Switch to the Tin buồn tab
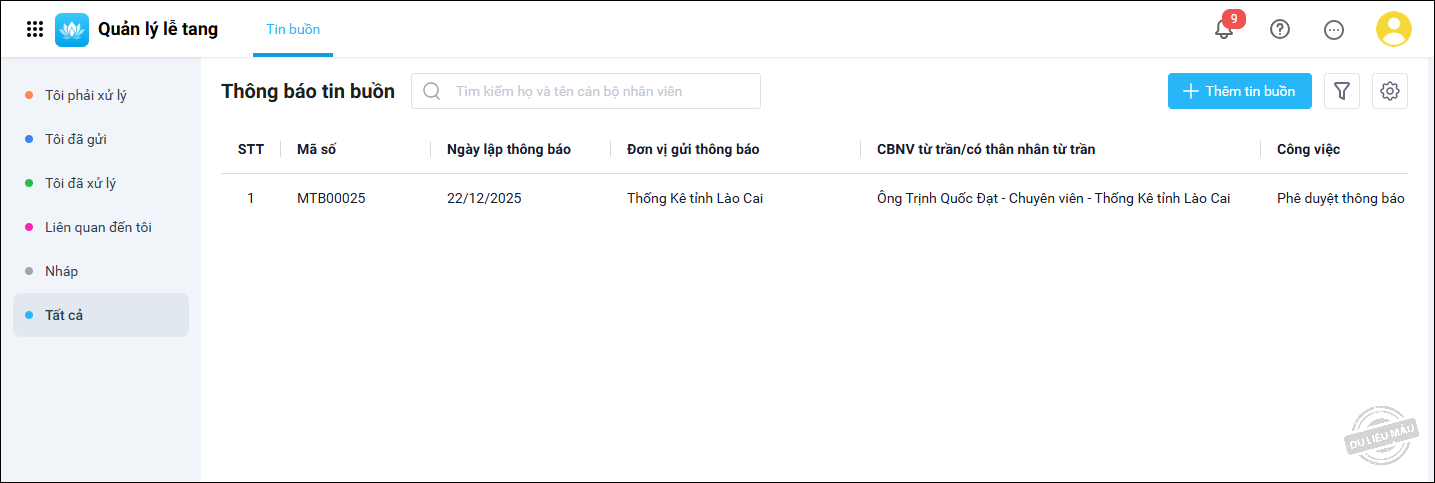The image size is (1435, 483). (x=293, y=29)
